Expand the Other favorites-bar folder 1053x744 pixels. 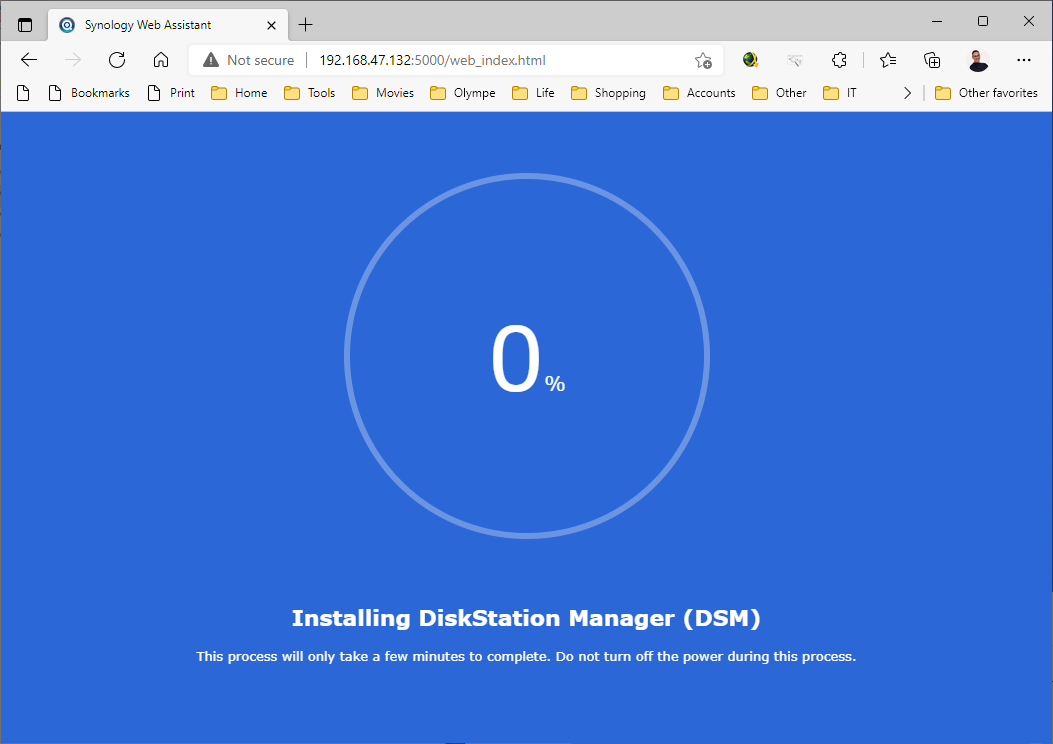780,93
